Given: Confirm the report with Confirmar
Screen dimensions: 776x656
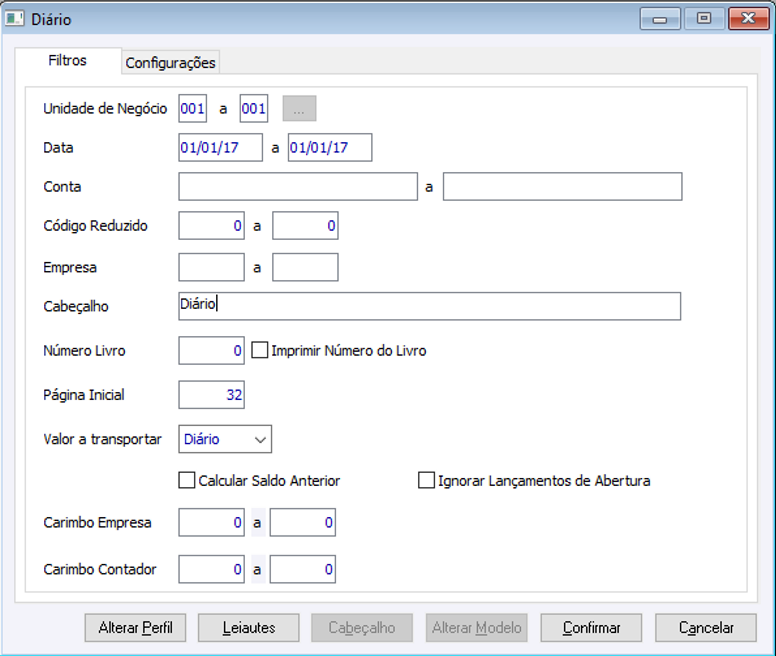Looking at the screenshot, I should pyautogui.click(x=591, y=628).
